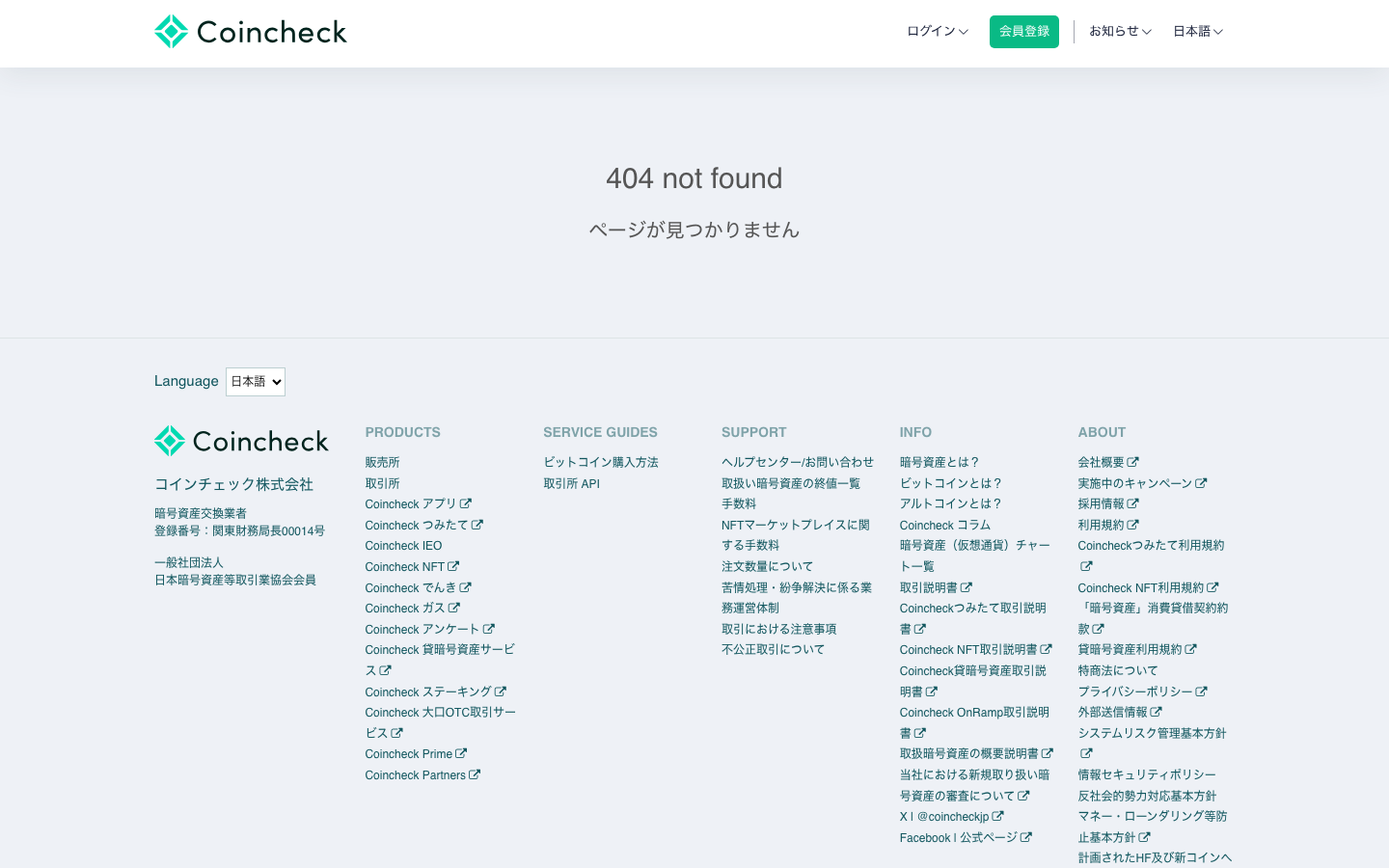Open 情報セキュリティポリシー
The width and height of the screenshot is (1389, 868).
click(x=1147, y=775)
